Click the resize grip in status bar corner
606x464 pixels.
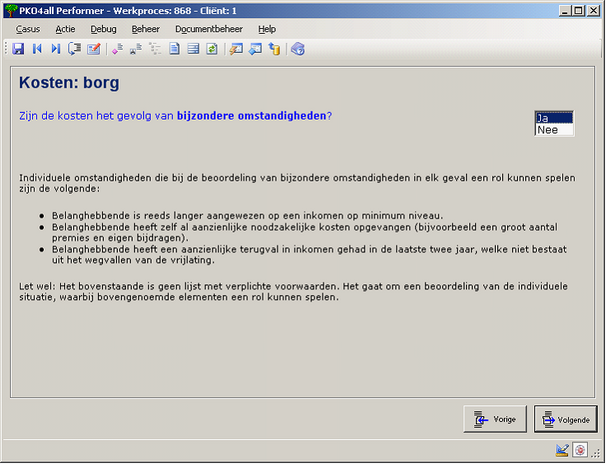point(597,452)
